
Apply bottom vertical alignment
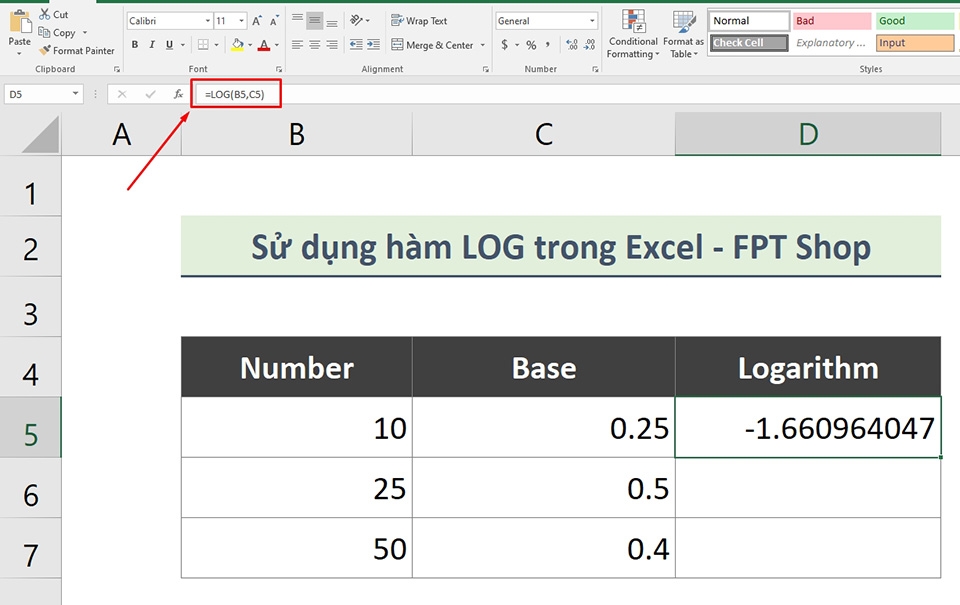(332, 21)
